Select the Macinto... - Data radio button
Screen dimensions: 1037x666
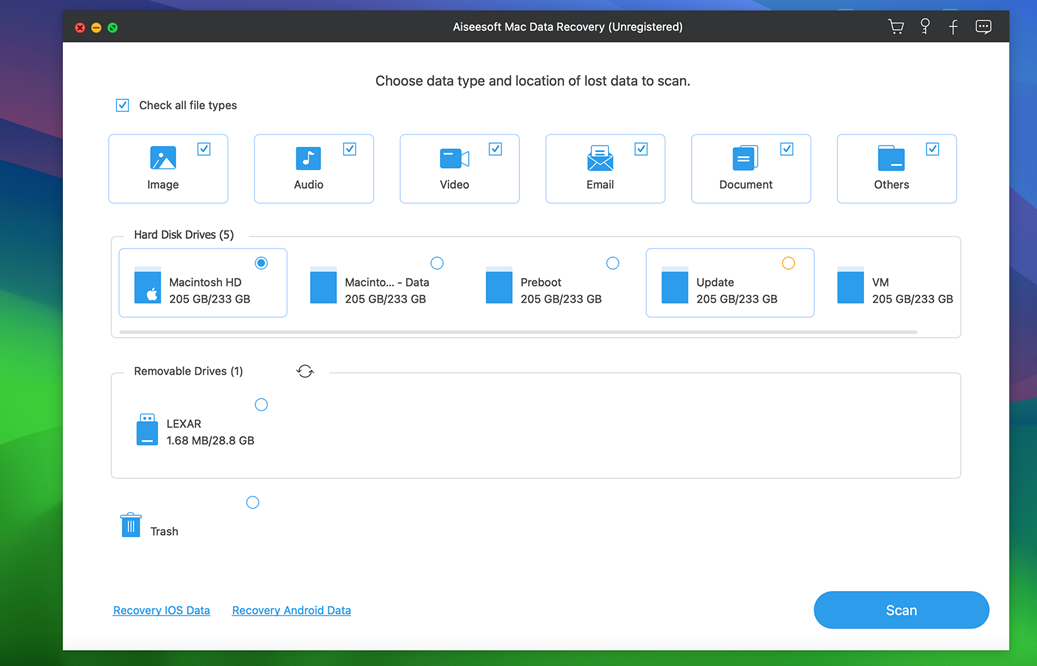point(437,263)
